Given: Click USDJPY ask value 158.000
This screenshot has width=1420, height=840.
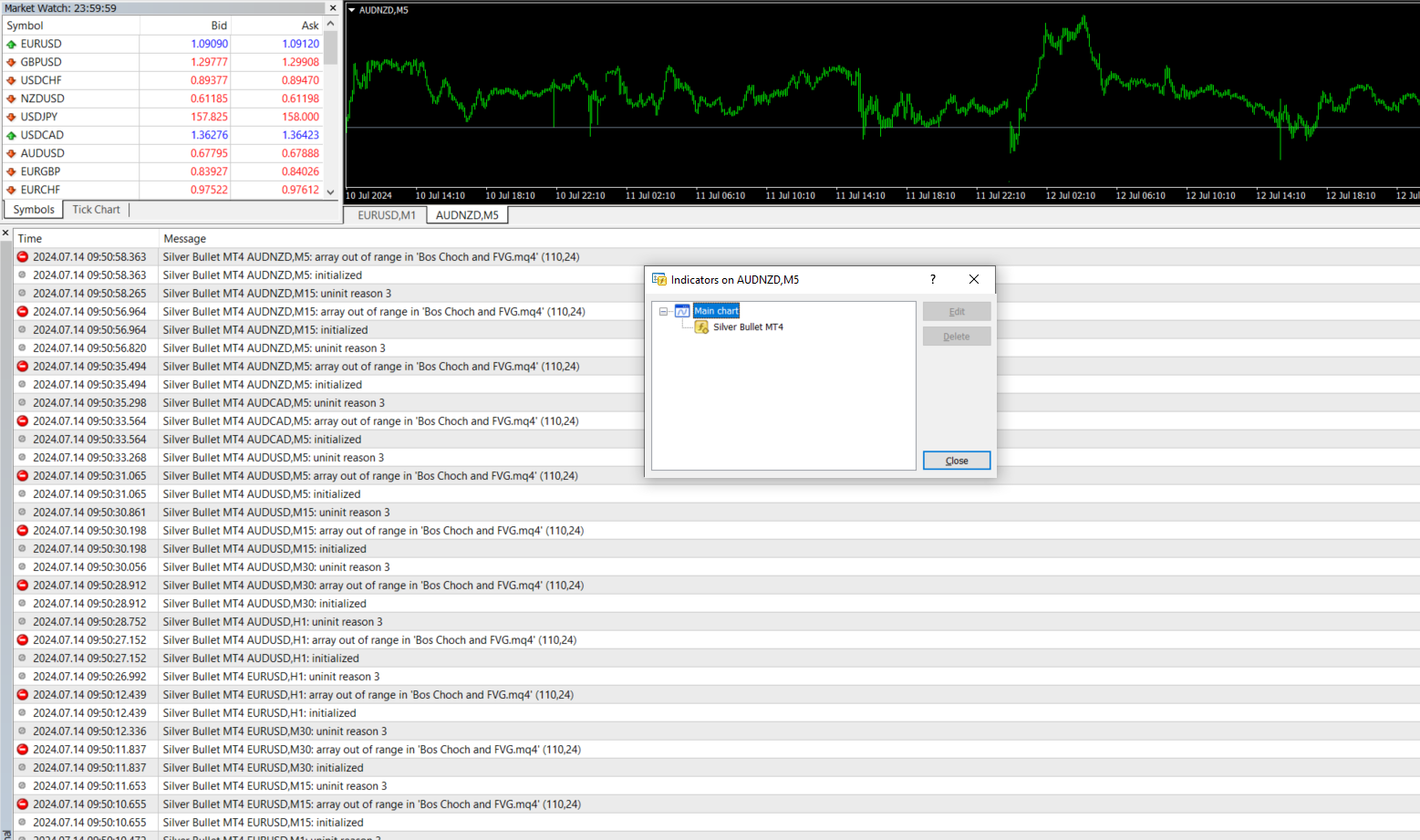Looking at the screenshot, I should pos(300,117).
